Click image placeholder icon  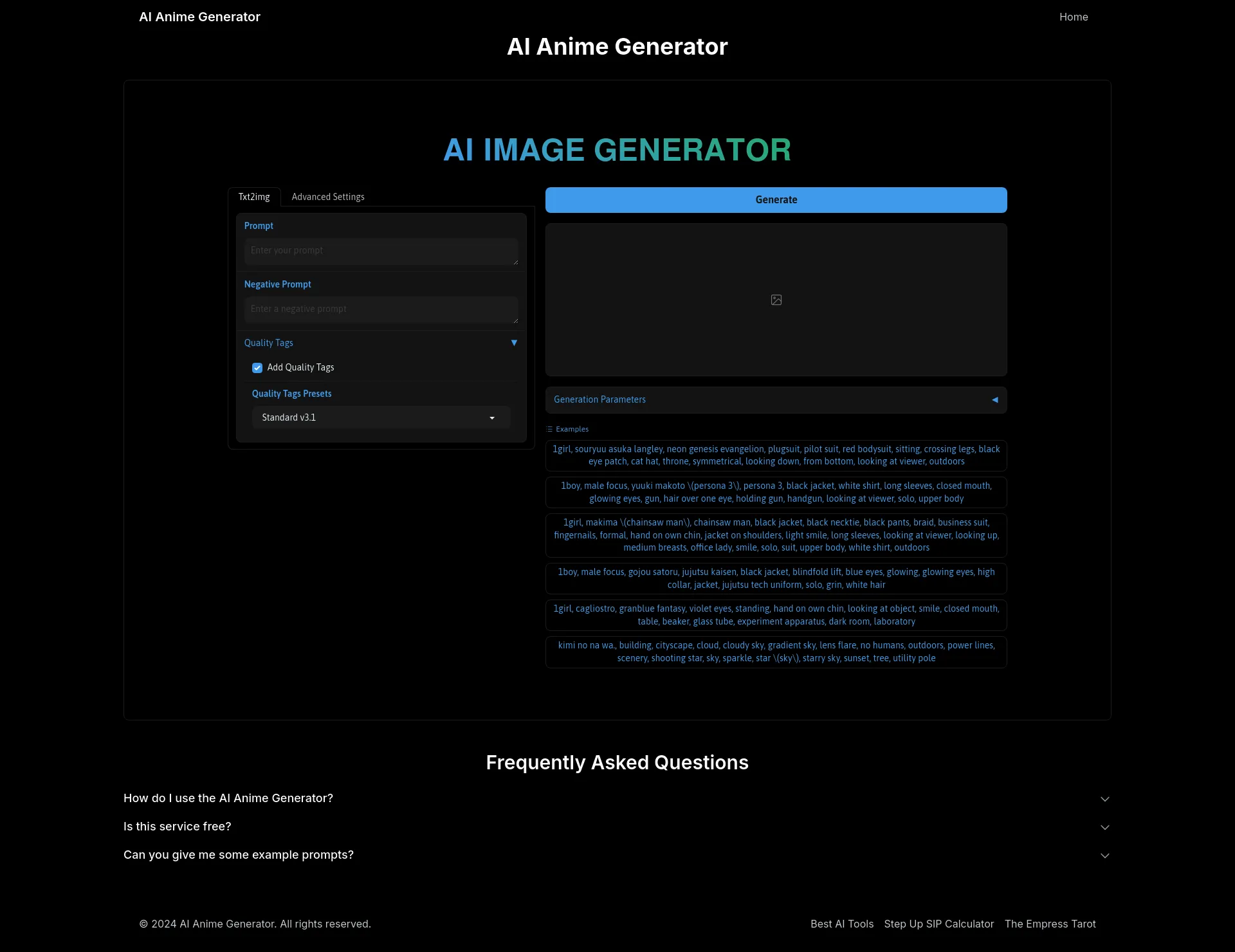(777, 300)
